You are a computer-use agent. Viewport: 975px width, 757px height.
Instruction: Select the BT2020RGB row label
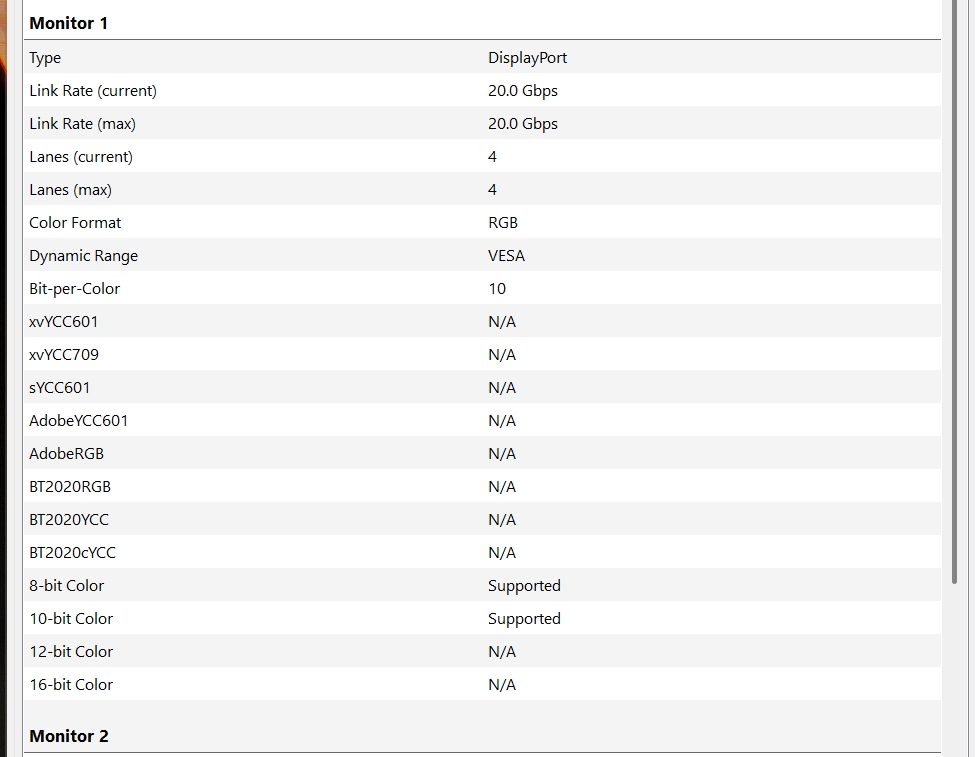70,487
